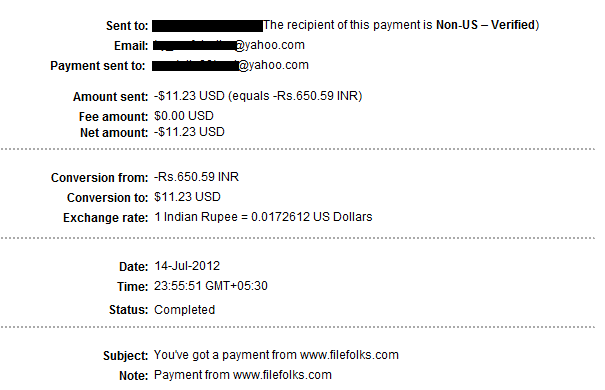Click www.filefolks.com in the Note line

tap(282, 375)
